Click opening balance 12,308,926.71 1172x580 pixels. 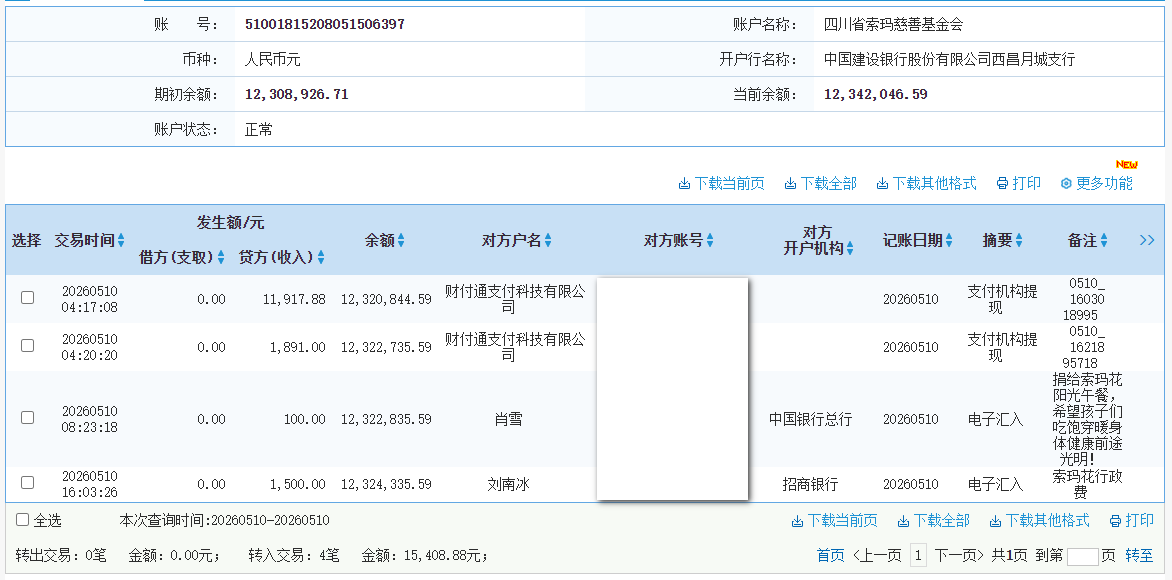click(297, 95)
